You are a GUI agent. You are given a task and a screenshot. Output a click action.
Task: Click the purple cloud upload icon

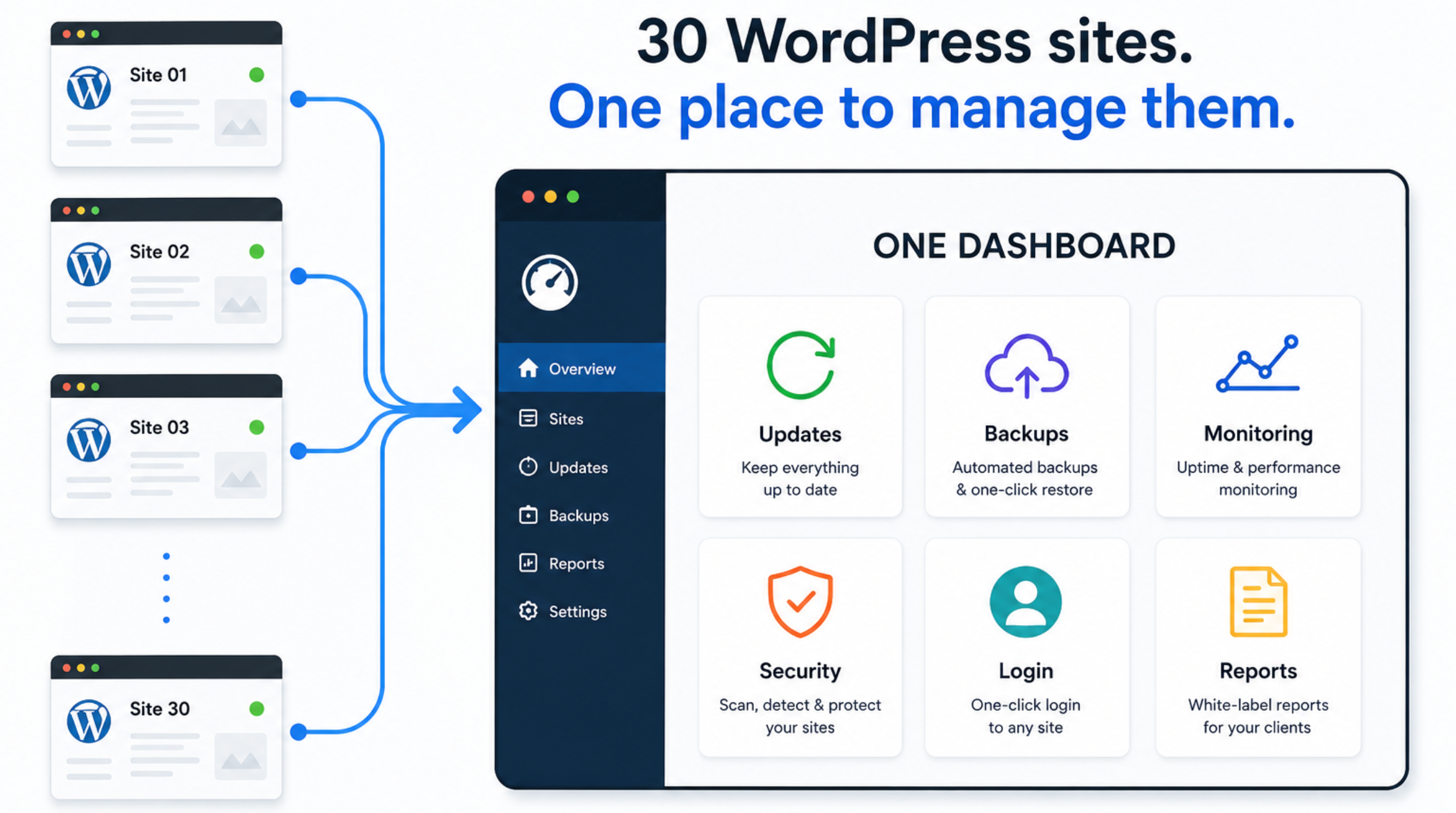(x=1027, y=366)
